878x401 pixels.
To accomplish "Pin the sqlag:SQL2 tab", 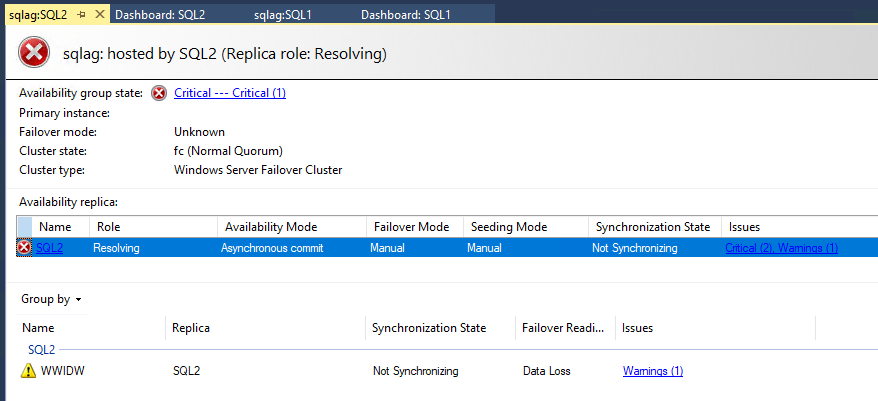I will click(81, 15).
